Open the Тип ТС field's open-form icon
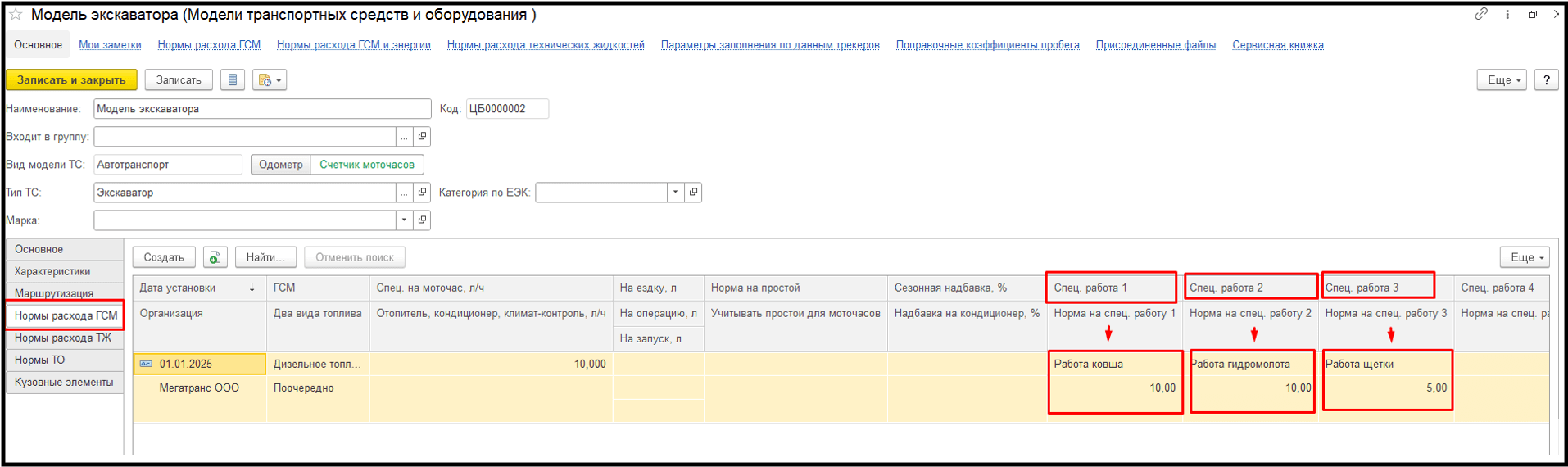The height and width of the screenshot is (467, 1568). pyautogui.click(x=422, y=193)
